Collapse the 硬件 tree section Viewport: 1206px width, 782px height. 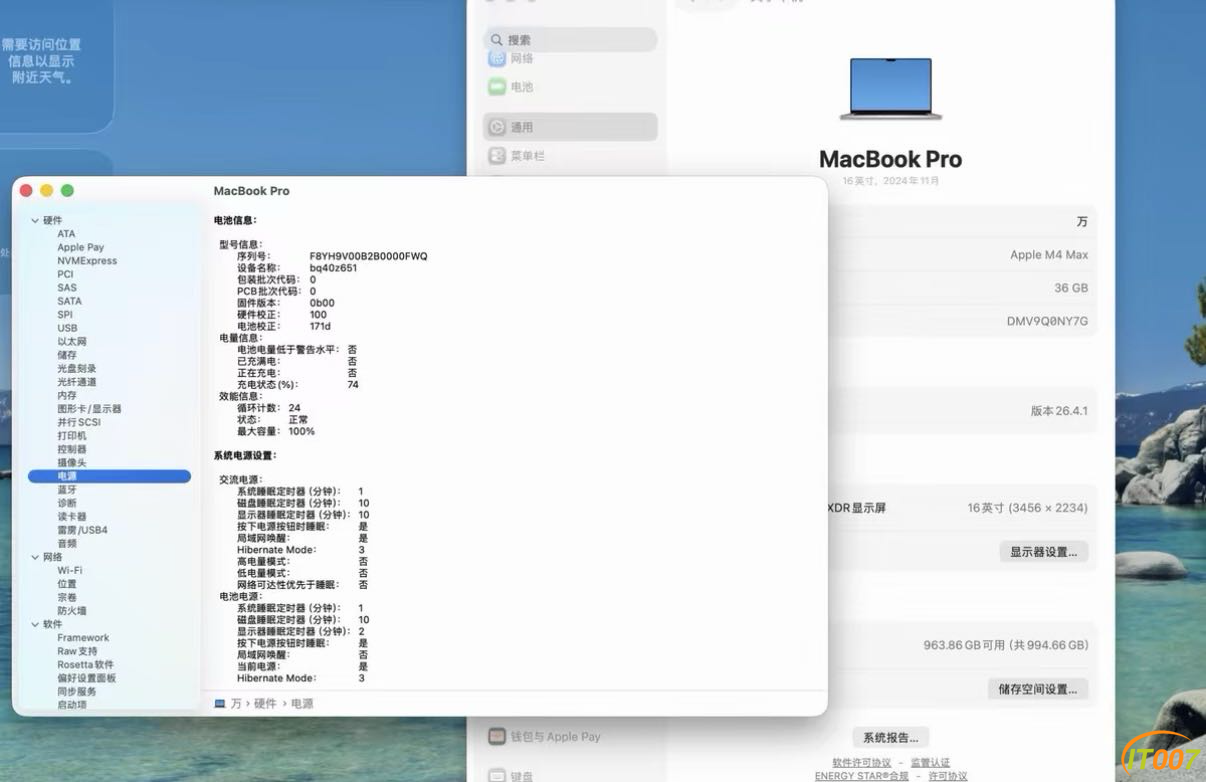[35, 221]
